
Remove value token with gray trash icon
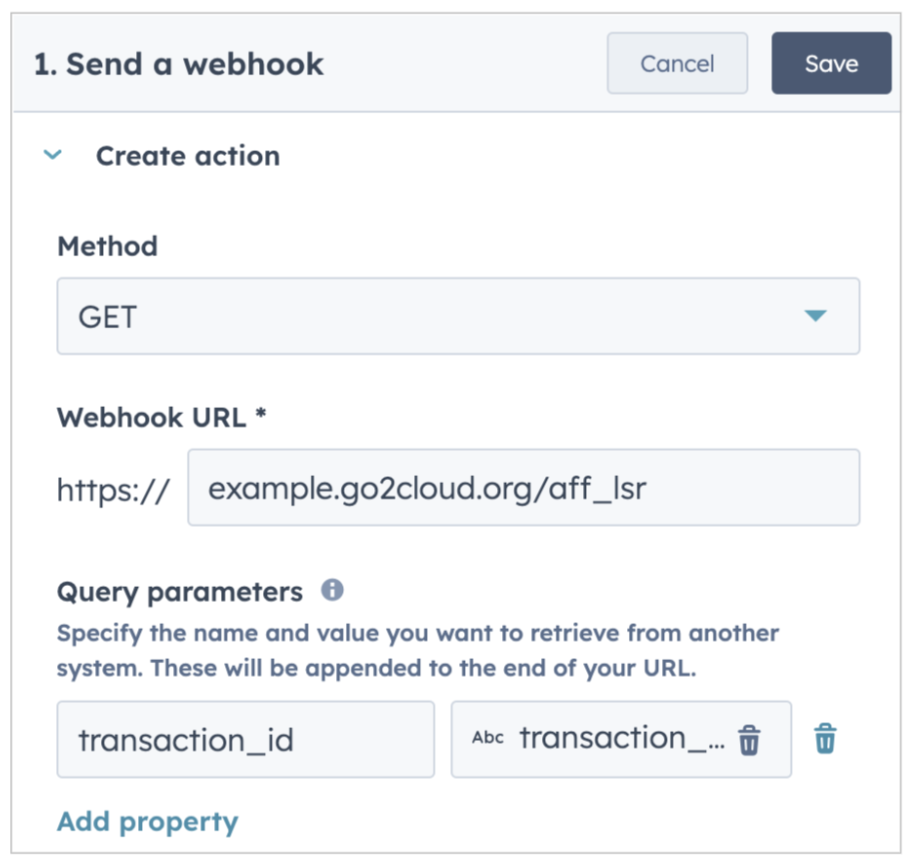point(749,740)
